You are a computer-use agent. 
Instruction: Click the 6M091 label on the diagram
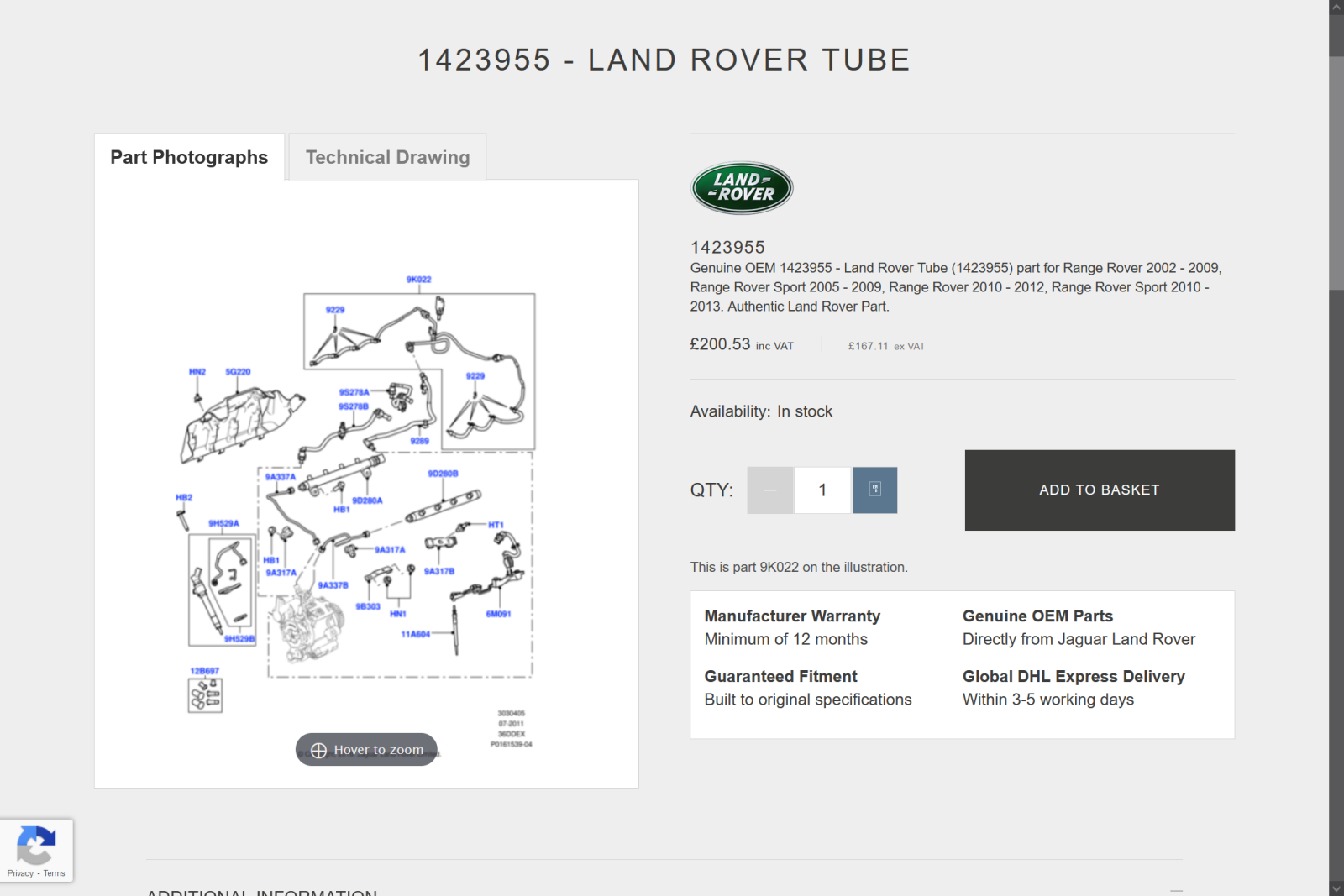[498, 614]
